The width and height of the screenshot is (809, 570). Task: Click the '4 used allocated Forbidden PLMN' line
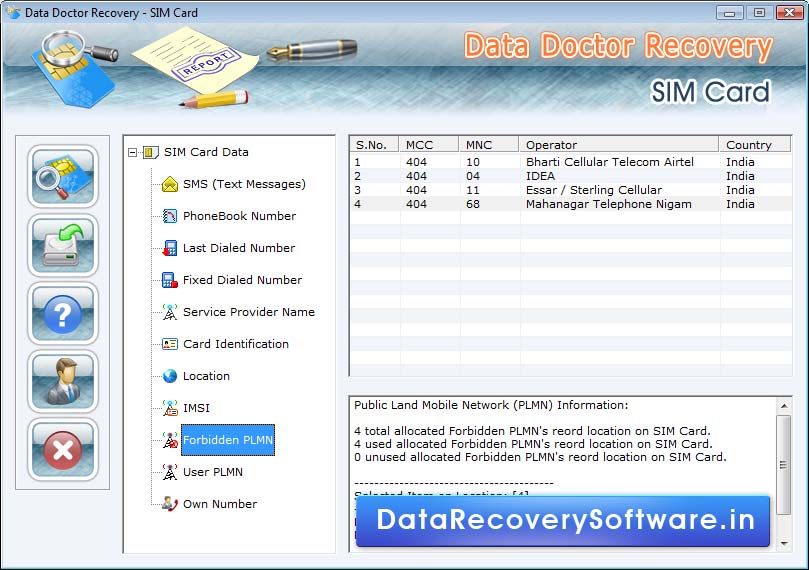pos(533,444)
